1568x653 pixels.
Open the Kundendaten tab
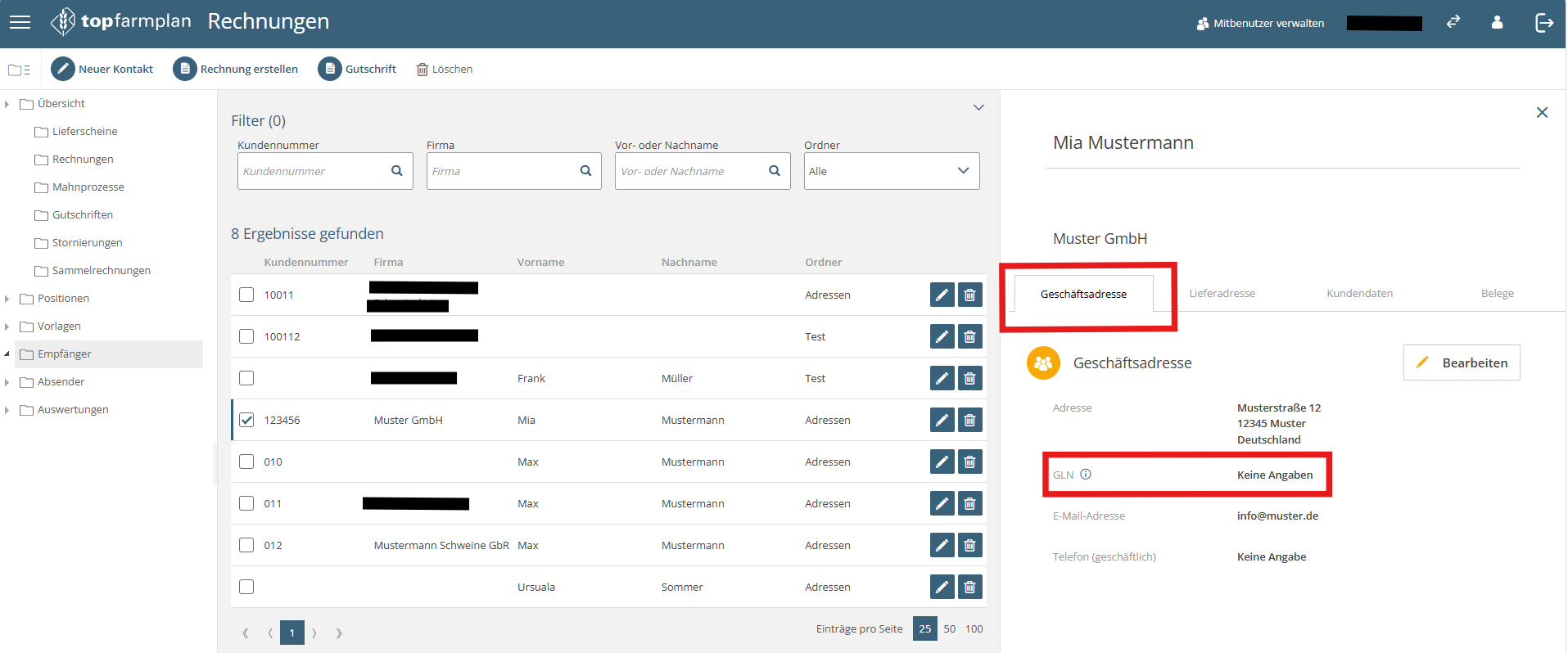(1359, 294)
